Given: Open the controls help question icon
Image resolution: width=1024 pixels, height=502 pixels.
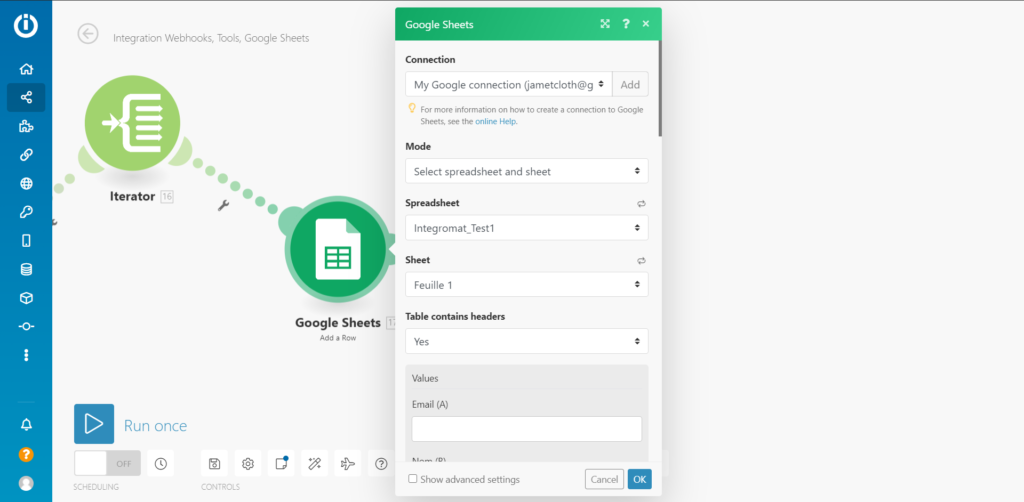Looking at the screenshot, I should tap(381, 463).
